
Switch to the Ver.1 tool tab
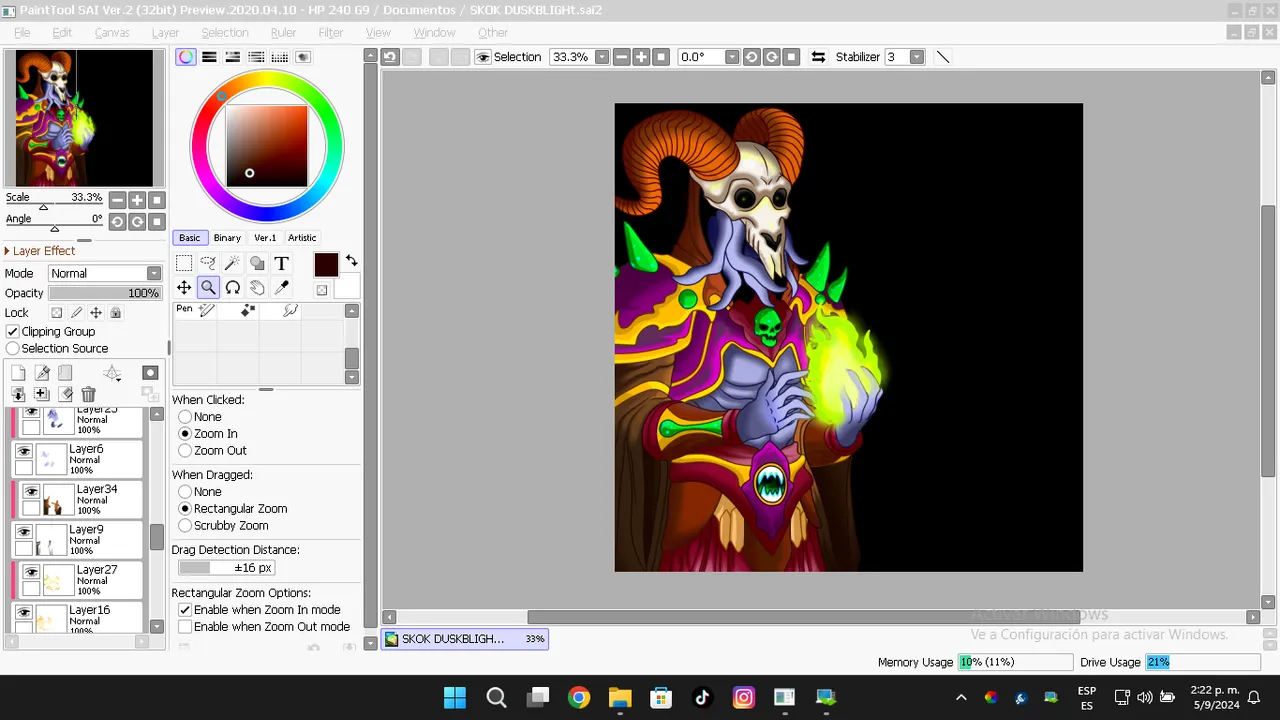pos(265,238)
